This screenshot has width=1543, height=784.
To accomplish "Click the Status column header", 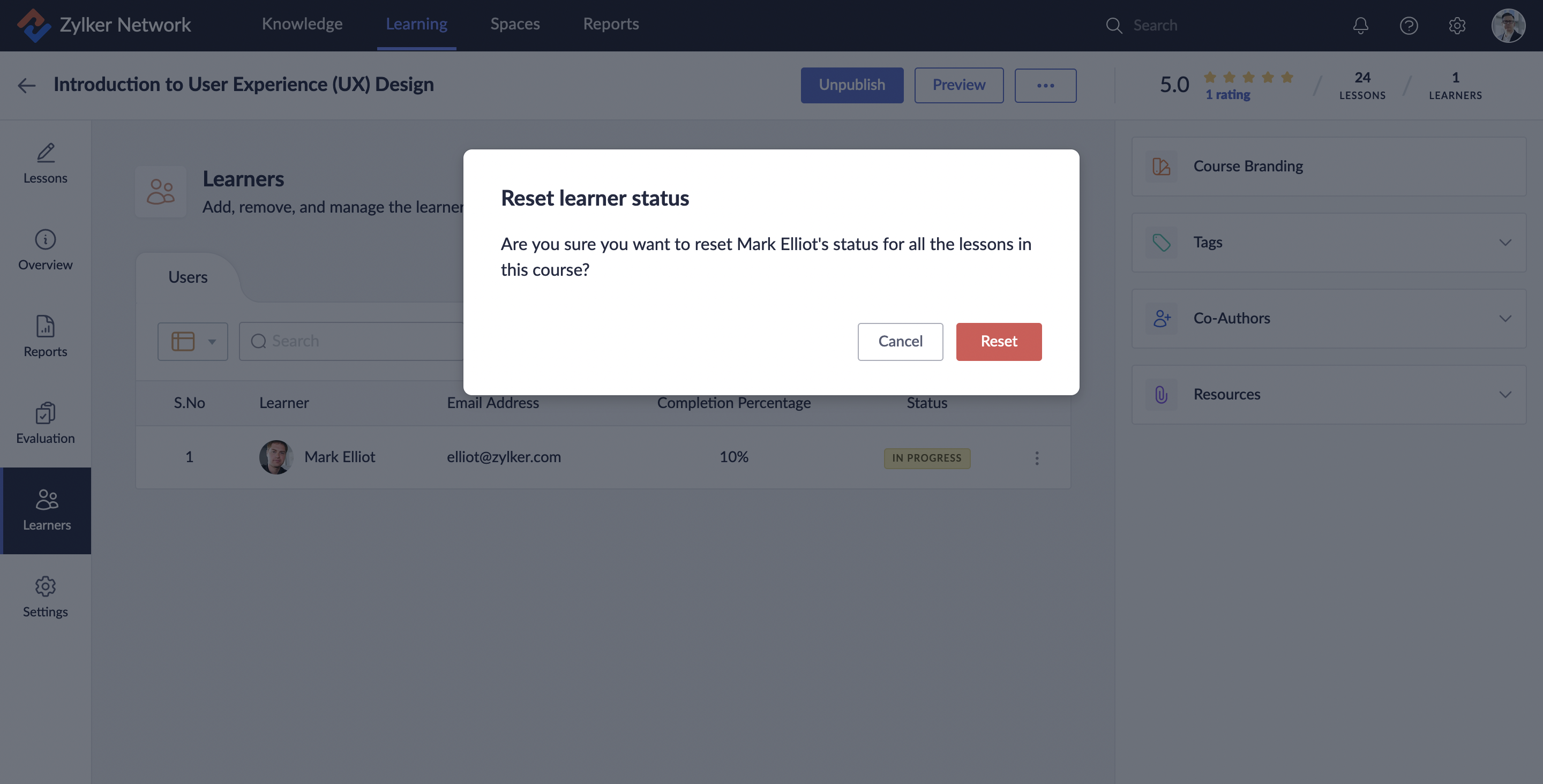I will point(927,403).
